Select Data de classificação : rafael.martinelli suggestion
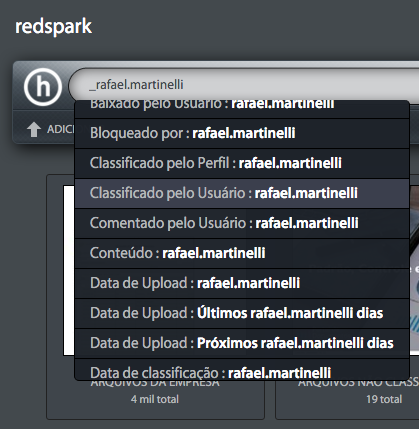The width and height of the screenshot is (419, 429). click(x=242, y=369)
